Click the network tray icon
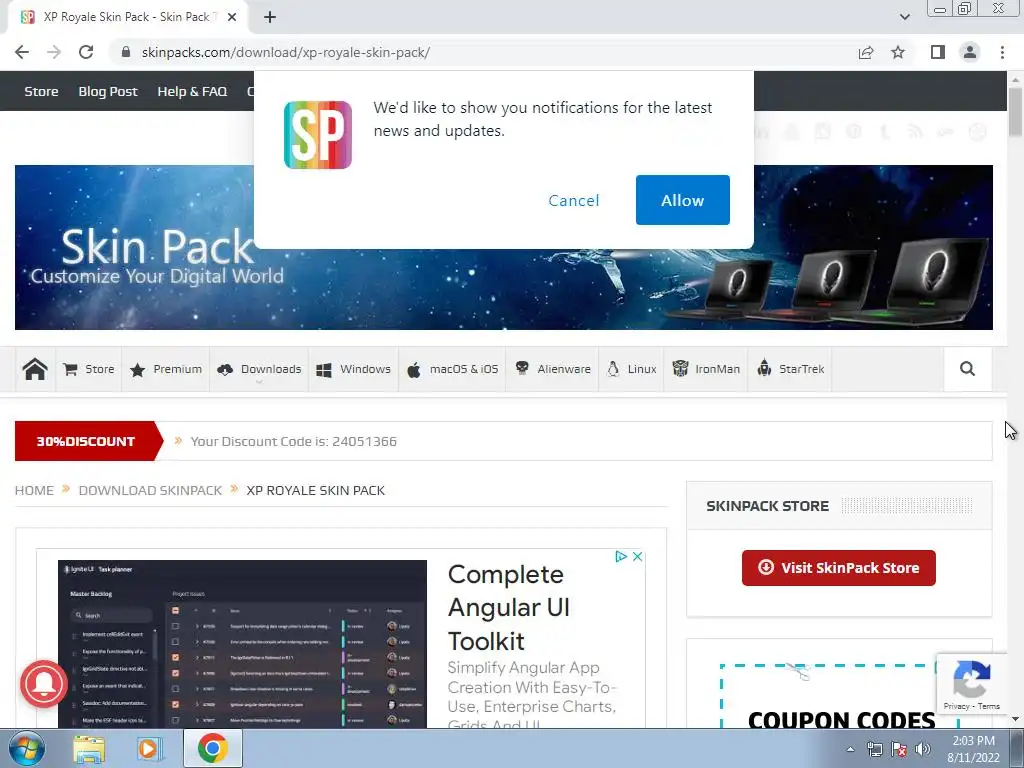This screenshot has height=768, width=1024. point(874,749)
